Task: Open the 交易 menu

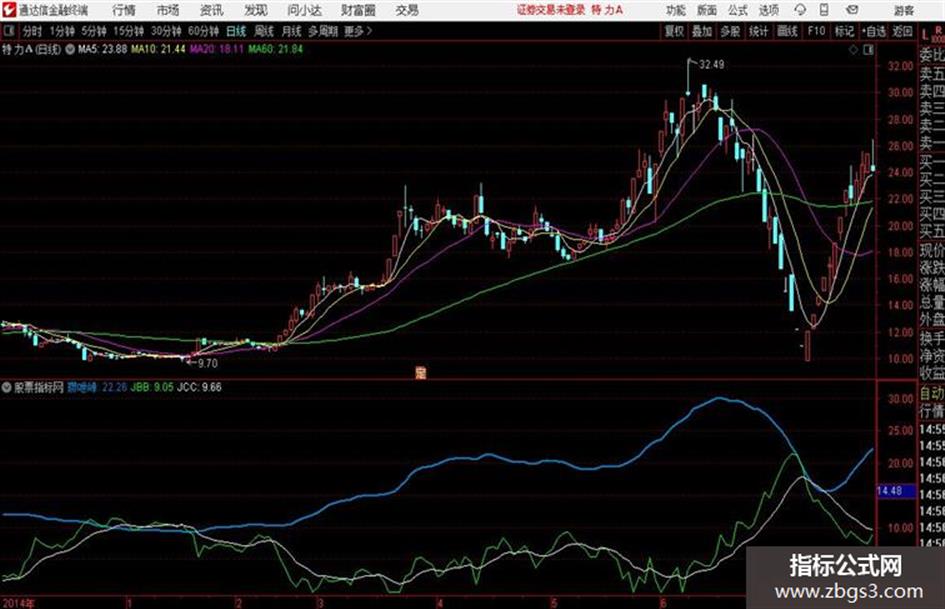Action: pos(407,10)
